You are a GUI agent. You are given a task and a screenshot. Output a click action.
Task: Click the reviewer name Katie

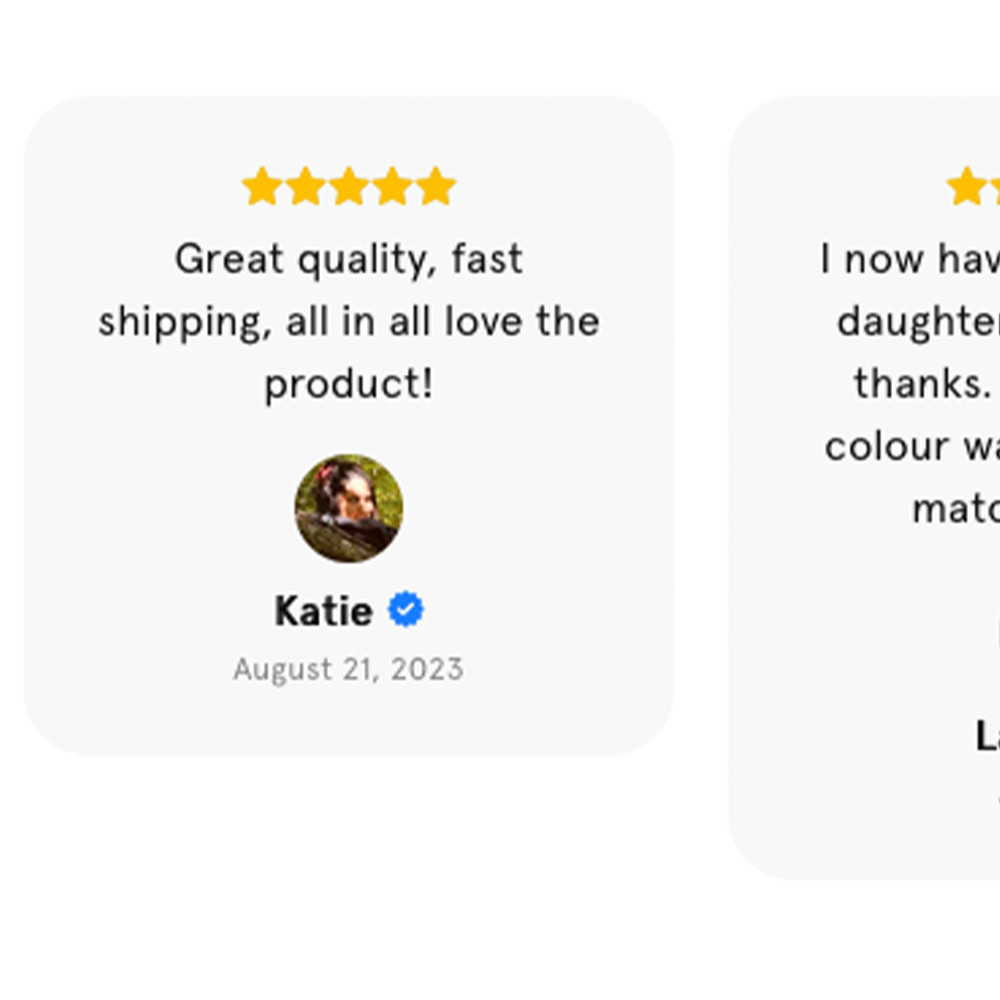coord(323,611)
